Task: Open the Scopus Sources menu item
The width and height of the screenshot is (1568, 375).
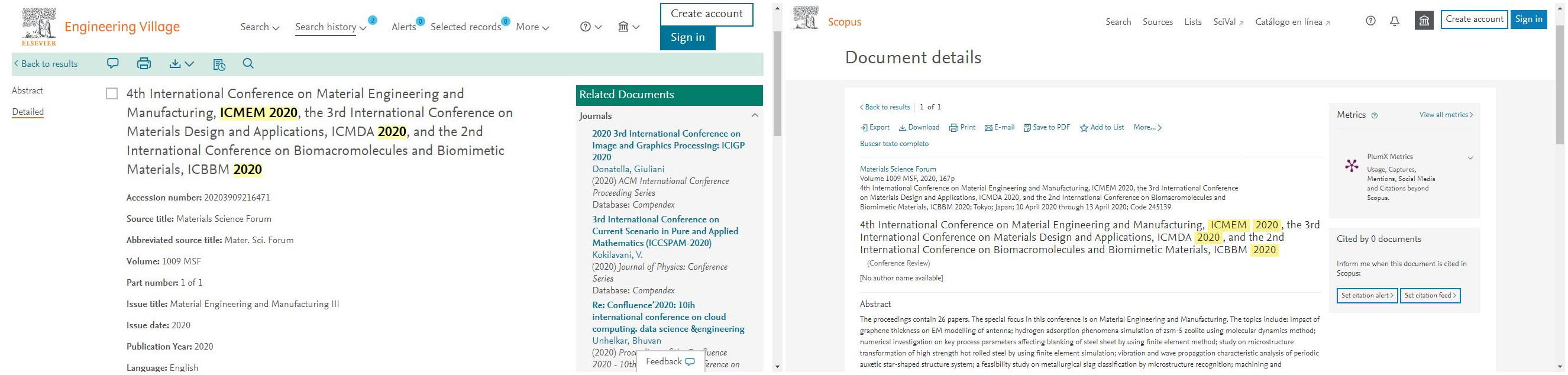Action: coord(1158,22)
